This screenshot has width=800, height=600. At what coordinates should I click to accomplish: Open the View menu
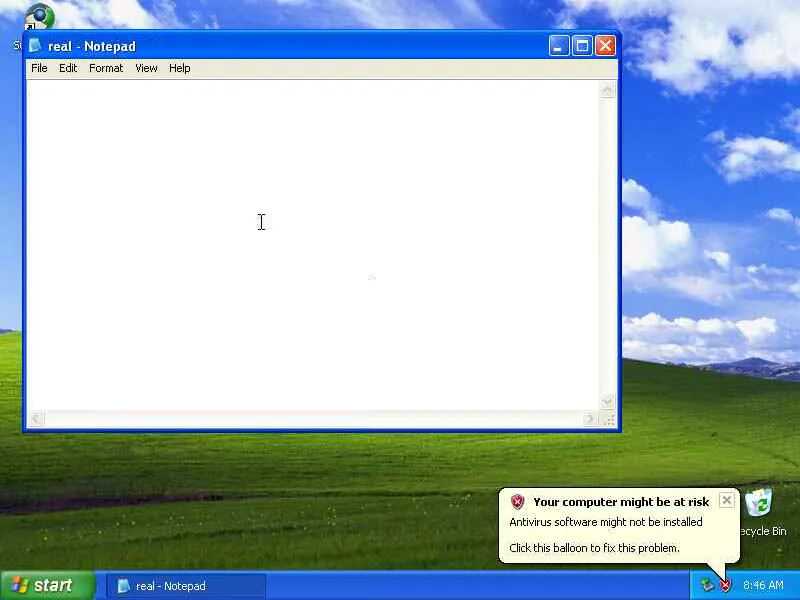[146, 68]
